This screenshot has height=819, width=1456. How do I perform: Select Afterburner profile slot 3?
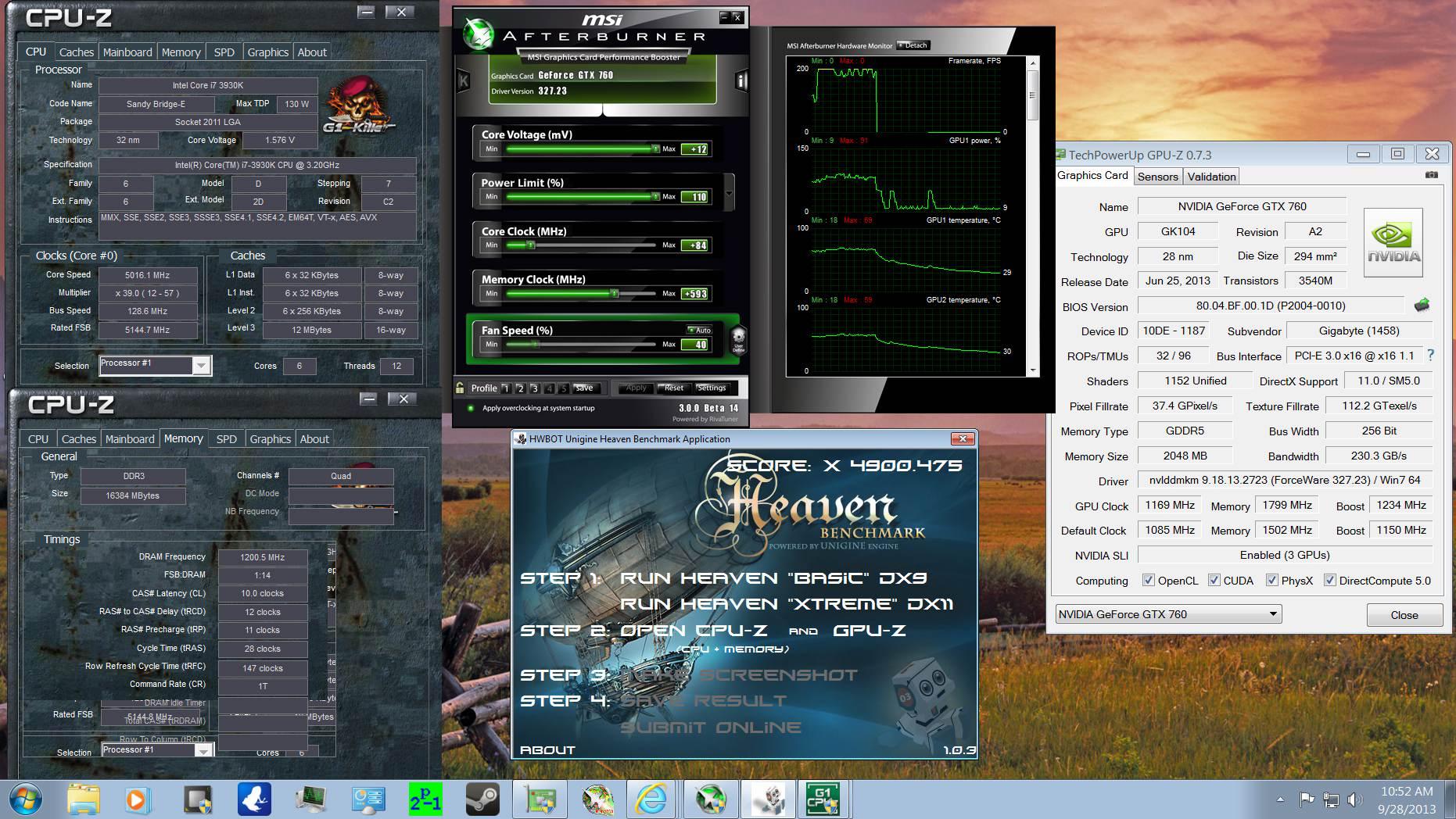tap(535, 388)
